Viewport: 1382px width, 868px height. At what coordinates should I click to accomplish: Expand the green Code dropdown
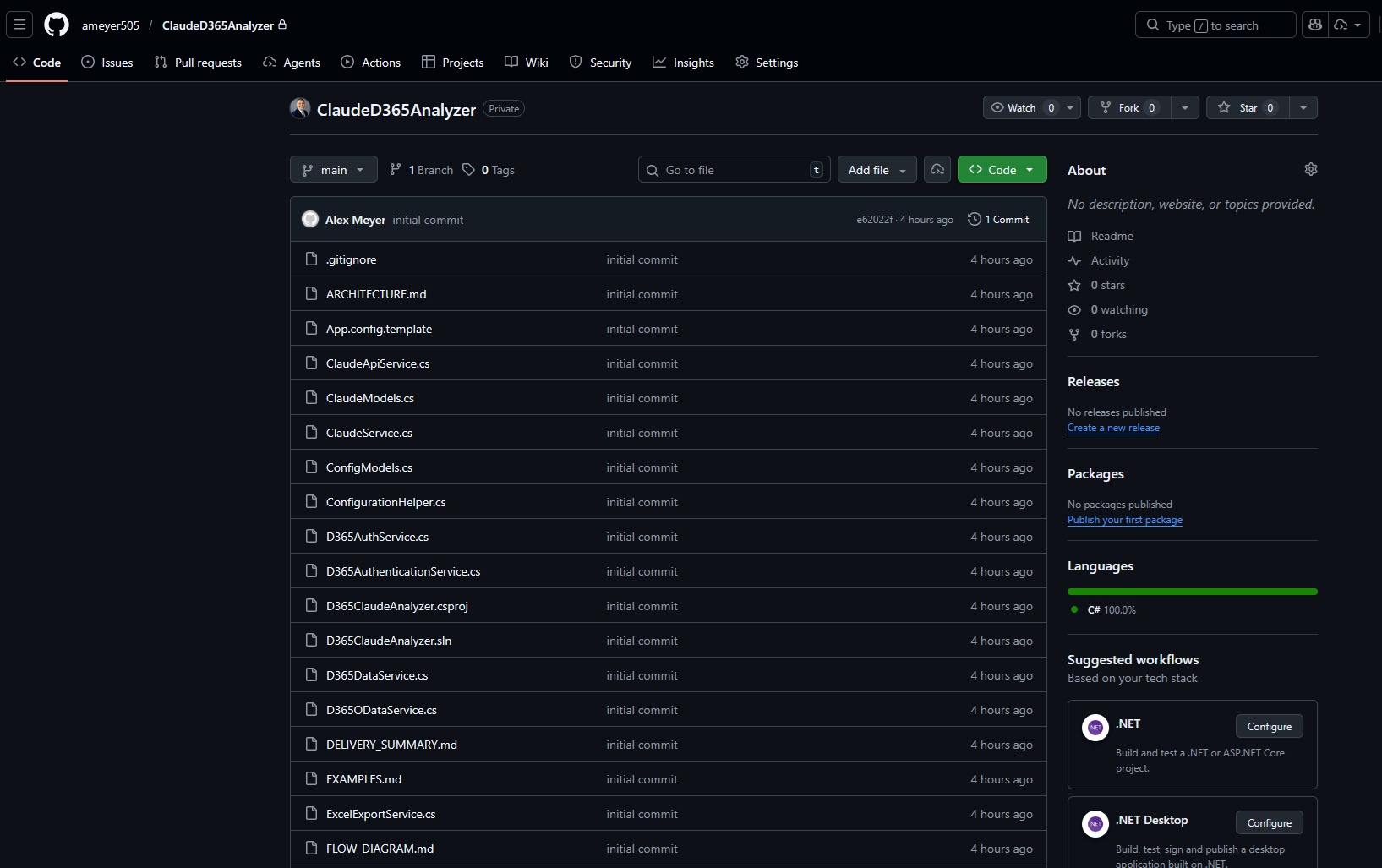tap(1002, 170)
